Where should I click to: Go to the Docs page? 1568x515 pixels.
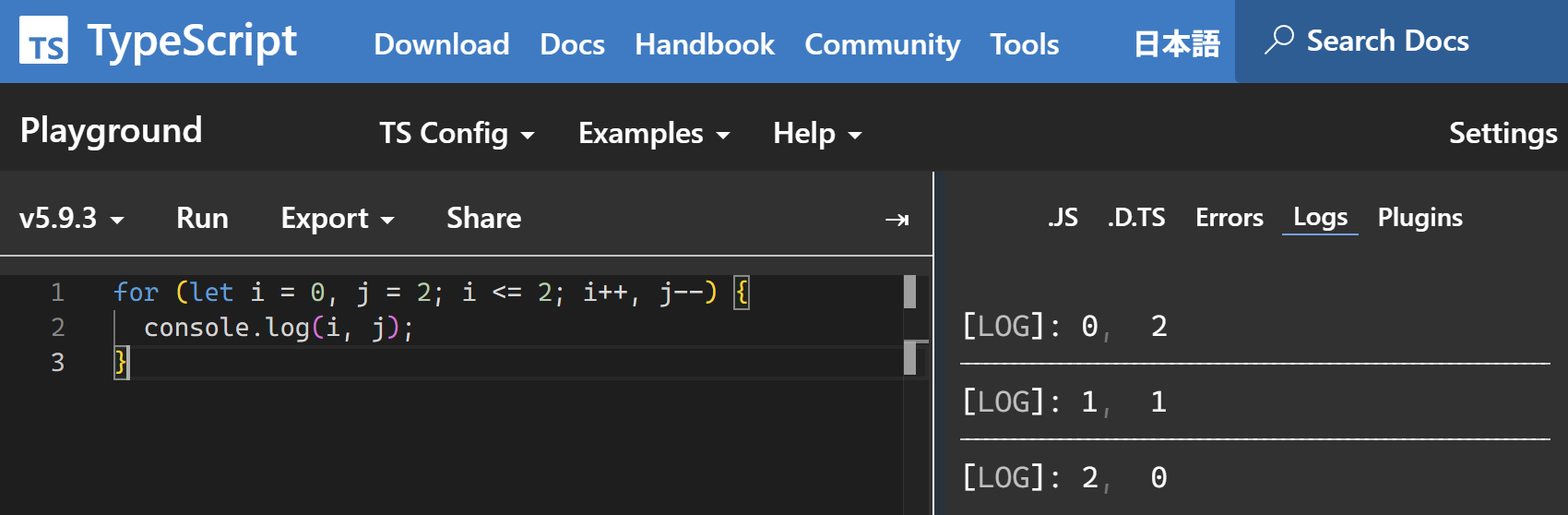[572, 44]
